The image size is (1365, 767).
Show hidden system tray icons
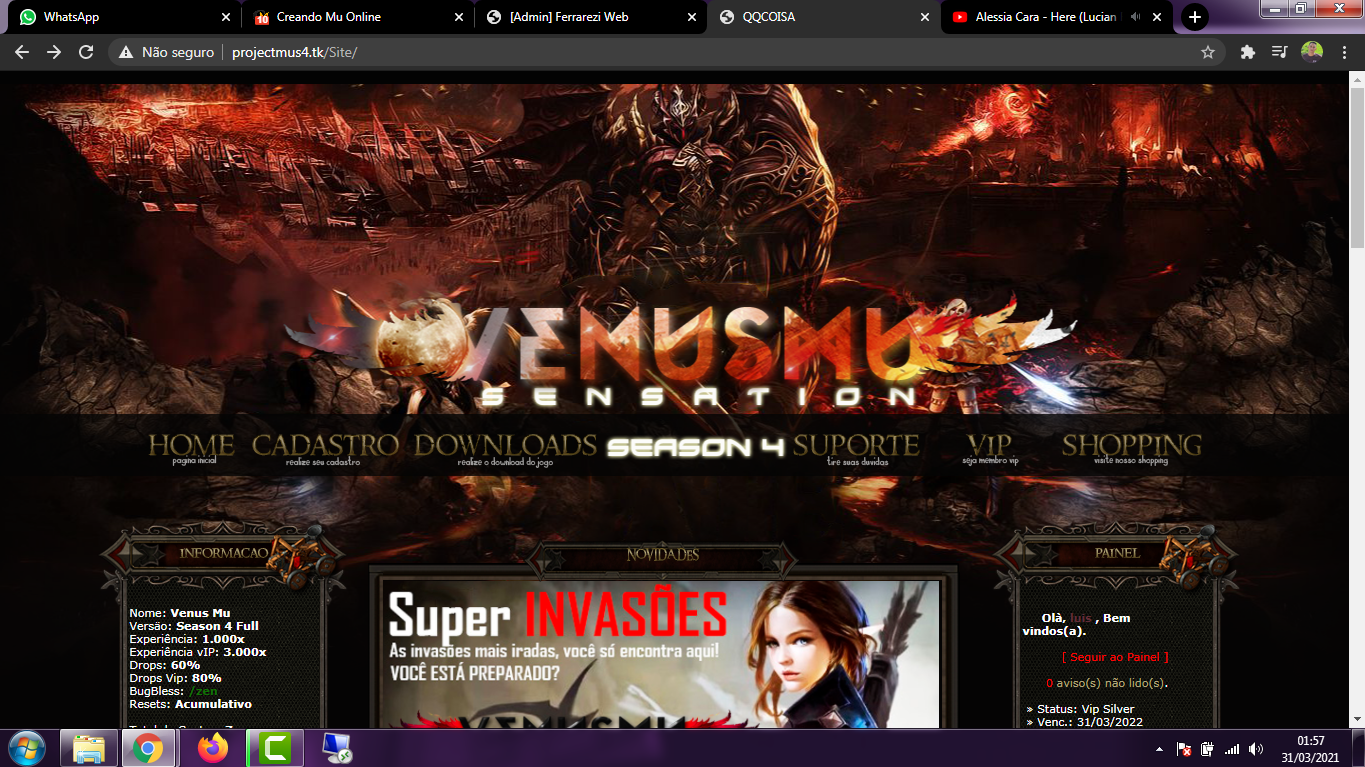pos(1159,749)
